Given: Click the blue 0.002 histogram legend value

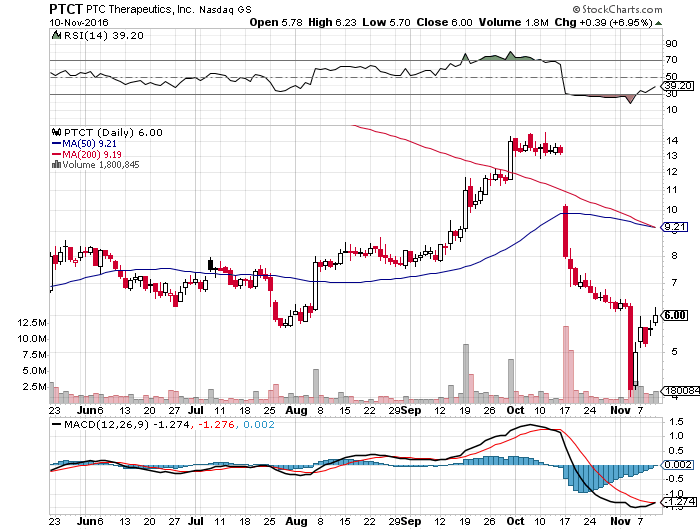Looking at the screenshot, I should 259,425.
